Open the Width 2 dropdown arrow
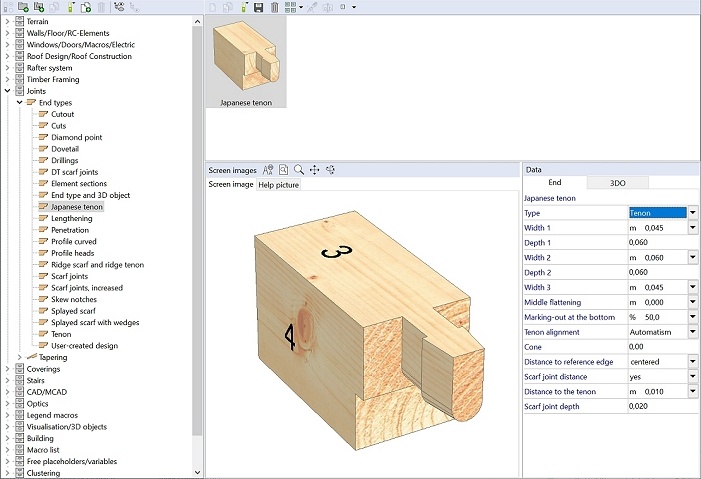This screenshot has height=479, width=701. [x=693, y=258]
